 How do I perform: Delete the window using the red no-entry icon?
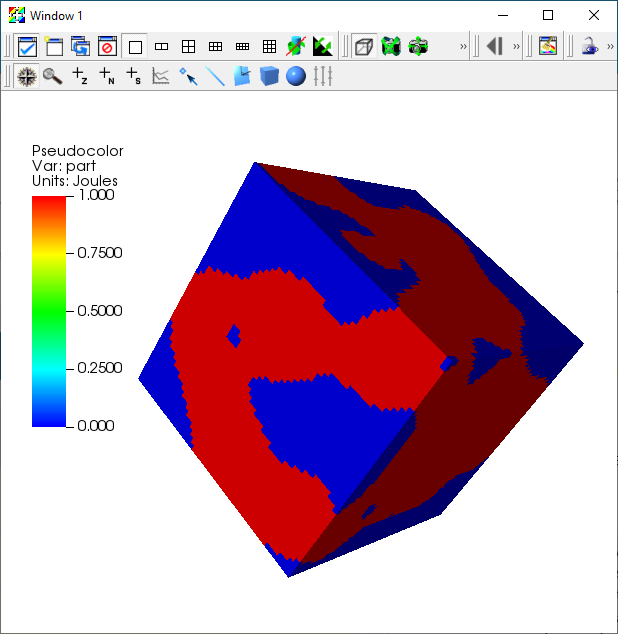(107, 46)
